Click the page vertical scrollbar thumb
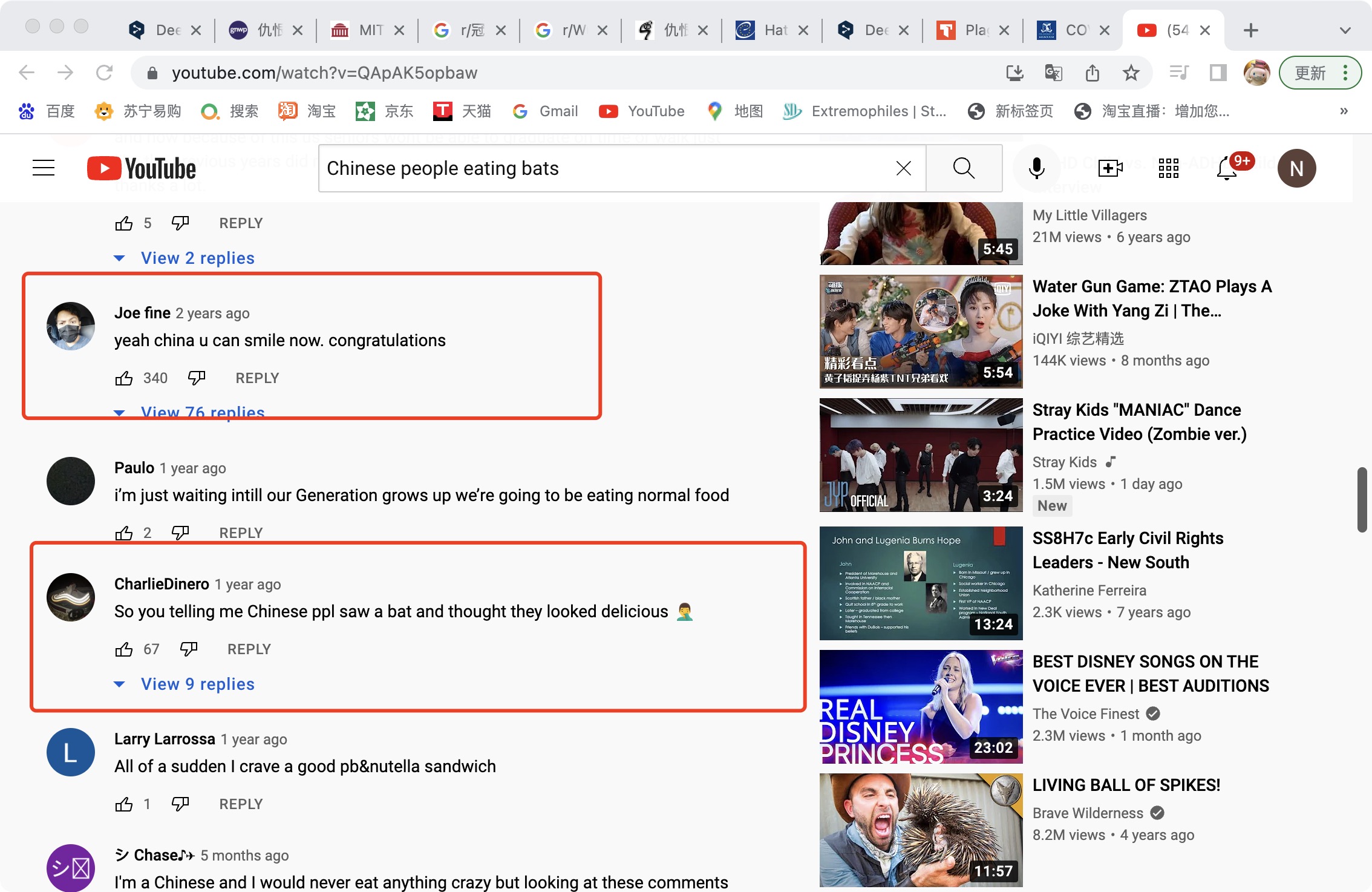This screenshot has width=1372, height=892. pos(1361,499)
